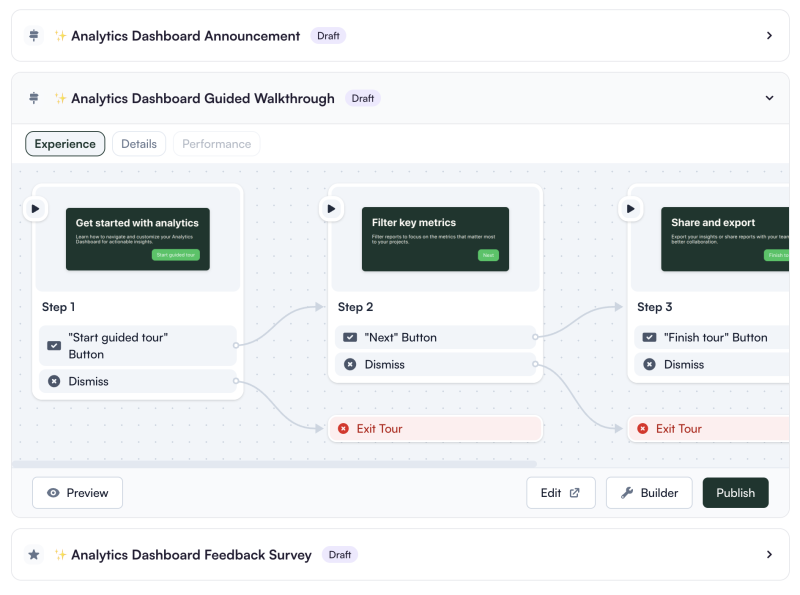Open the flow in the Builder

[x=648, y=492]
